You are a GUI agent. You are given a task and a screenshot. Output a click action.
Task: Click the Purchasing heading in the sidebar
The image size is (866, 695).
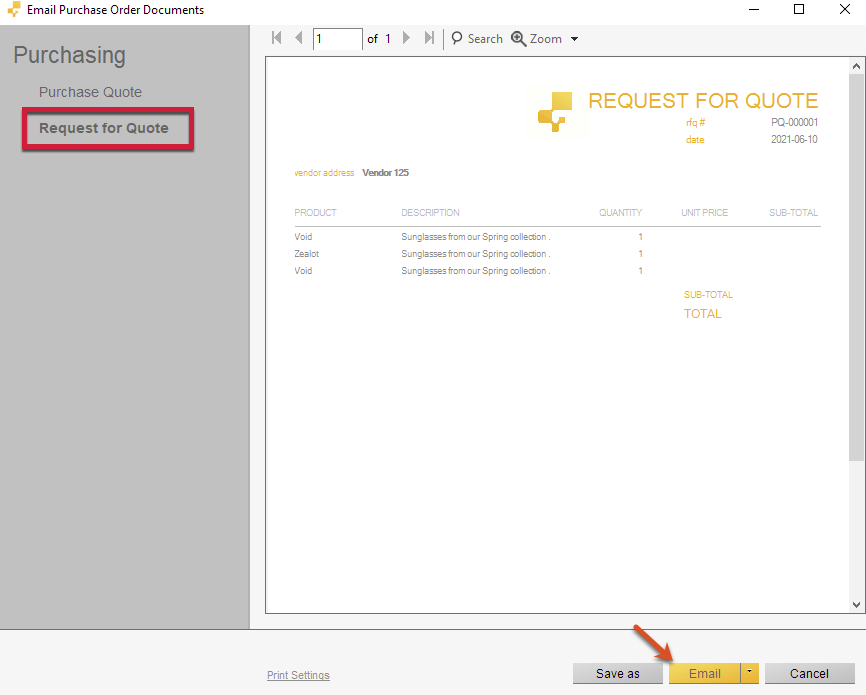70,55
